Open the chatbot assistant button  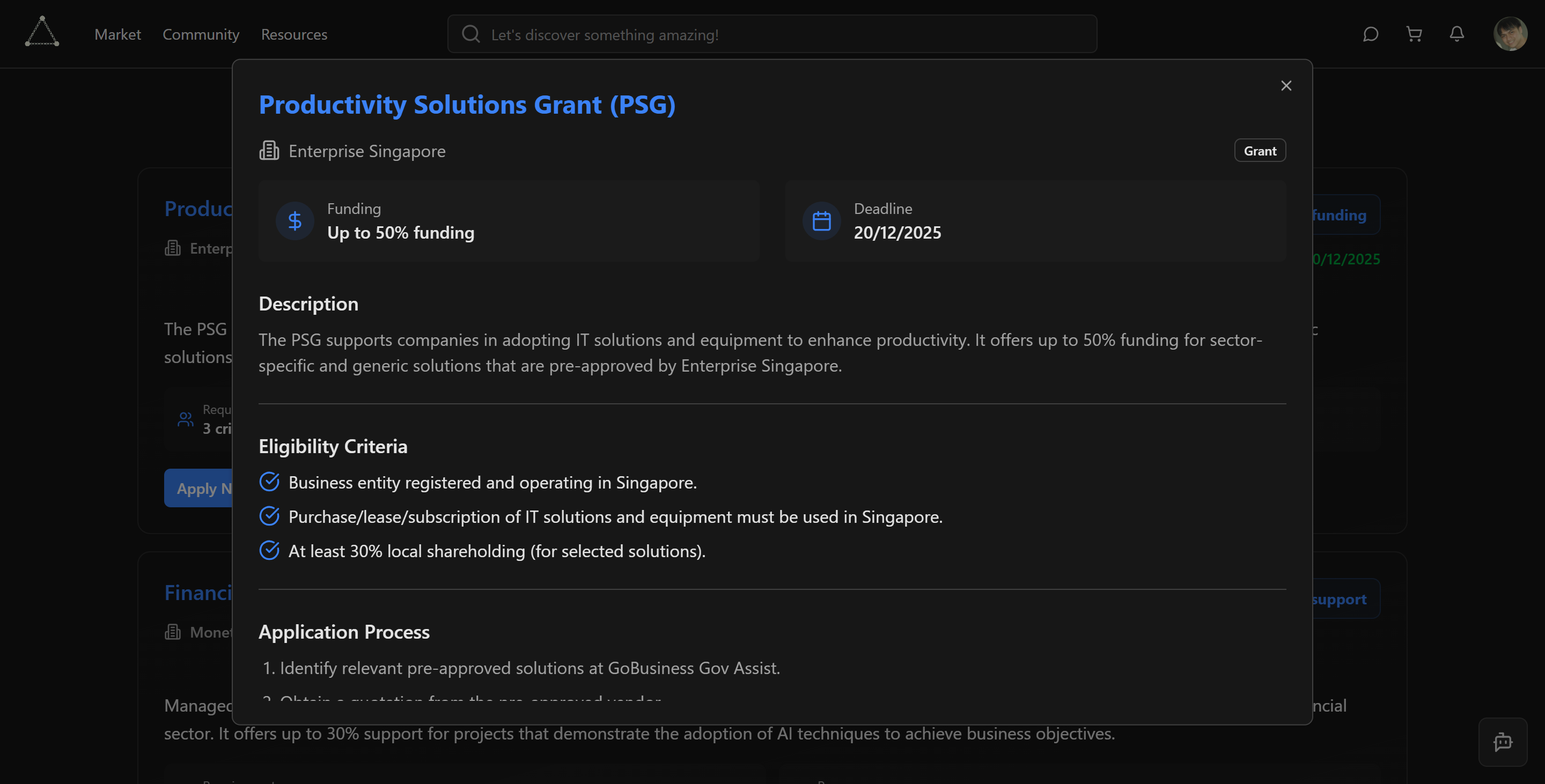[1503, 742]
